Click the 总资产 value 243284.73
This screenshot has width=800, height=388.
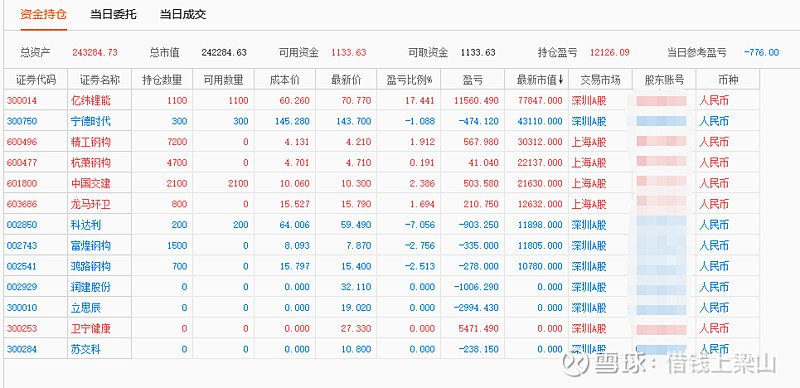(95, 53)
